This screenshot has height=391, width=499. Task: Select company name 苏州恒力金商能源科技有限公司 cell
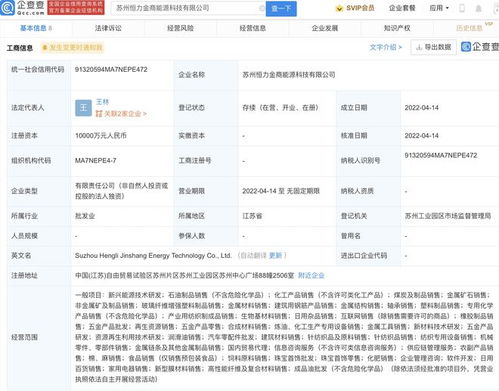point(289,75)
